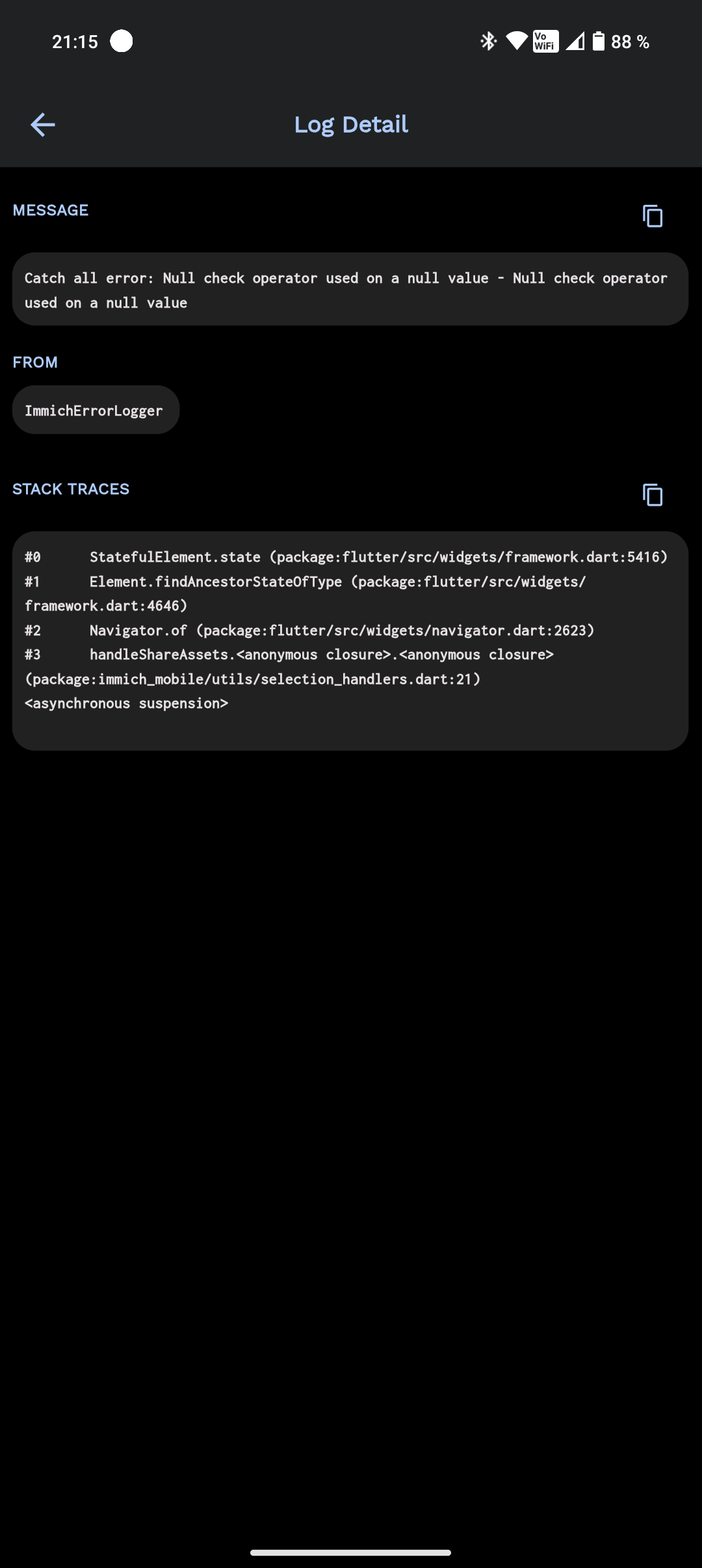Tap the cellular signal icon
The width and height of the screenshot is (702, 1568).
coord(575,42)
